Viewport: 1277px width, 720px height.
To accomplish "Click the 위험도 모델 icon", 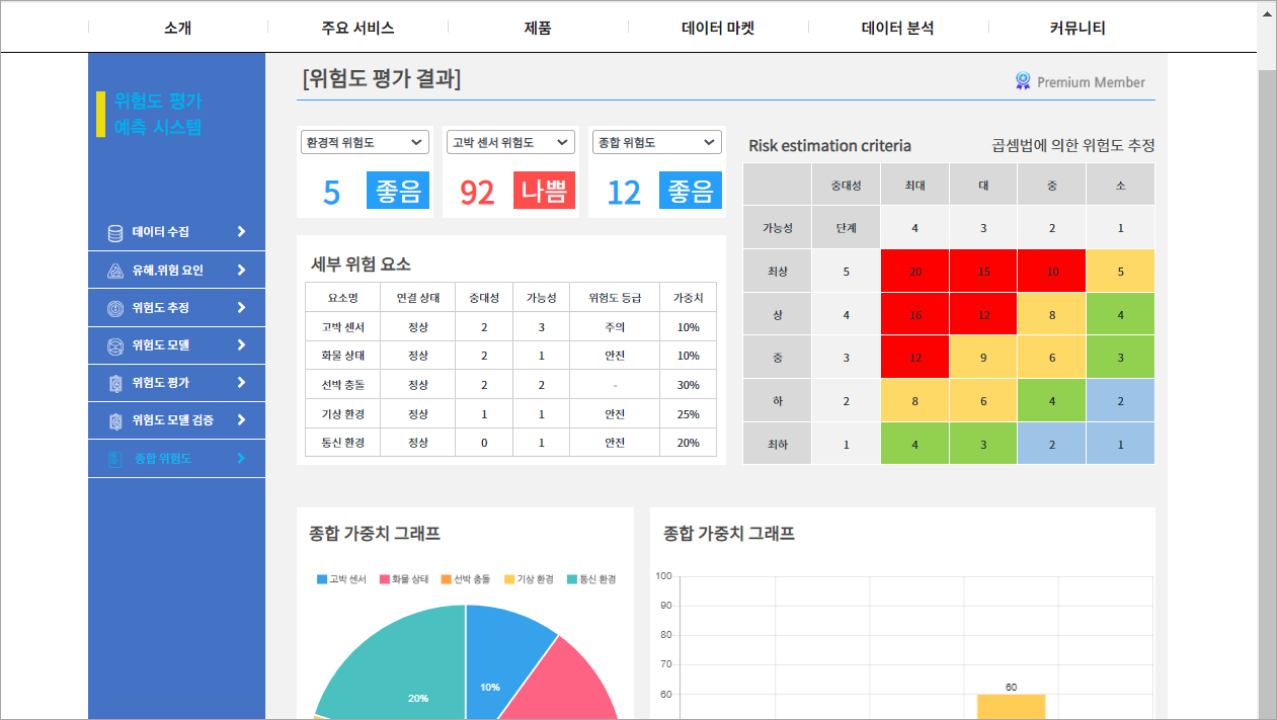I will pyautogui.click(x=115, y=346).
